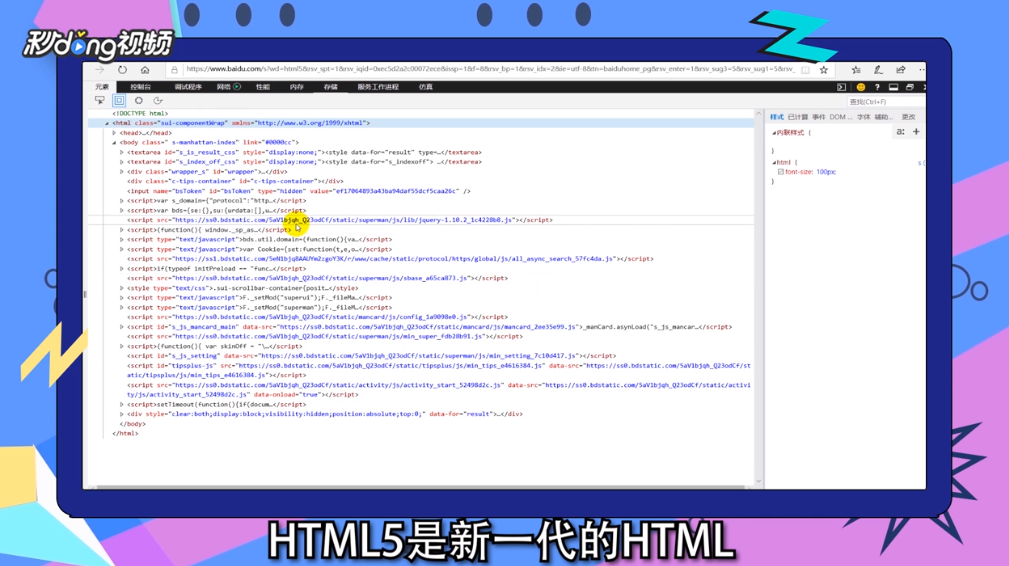Click the baidu.com URL address field
Viewport: 1009px width, 566px height.
(x=490, y=69)
